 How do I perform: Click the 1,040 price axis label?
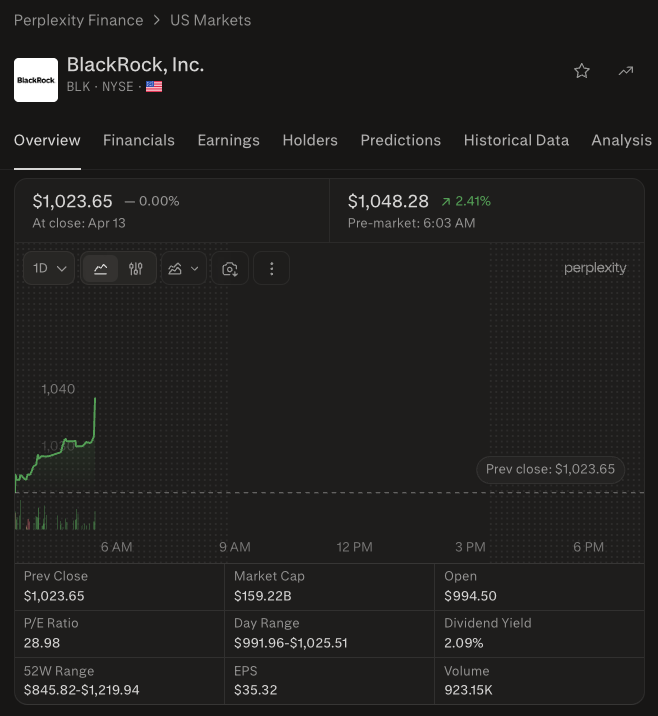58,389
